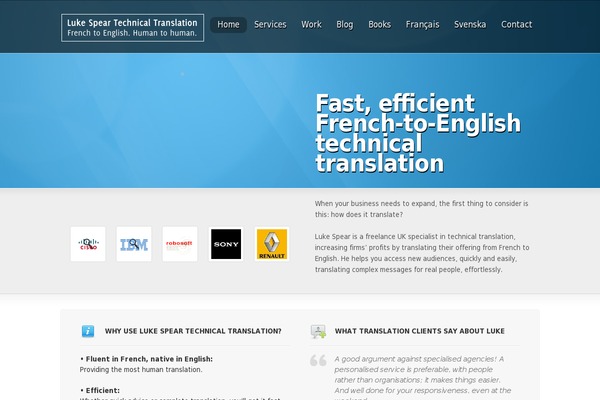Viewport: 600px width, 400px height.
Task: Open the Blog menu item
Action: [x=345, y=24]
